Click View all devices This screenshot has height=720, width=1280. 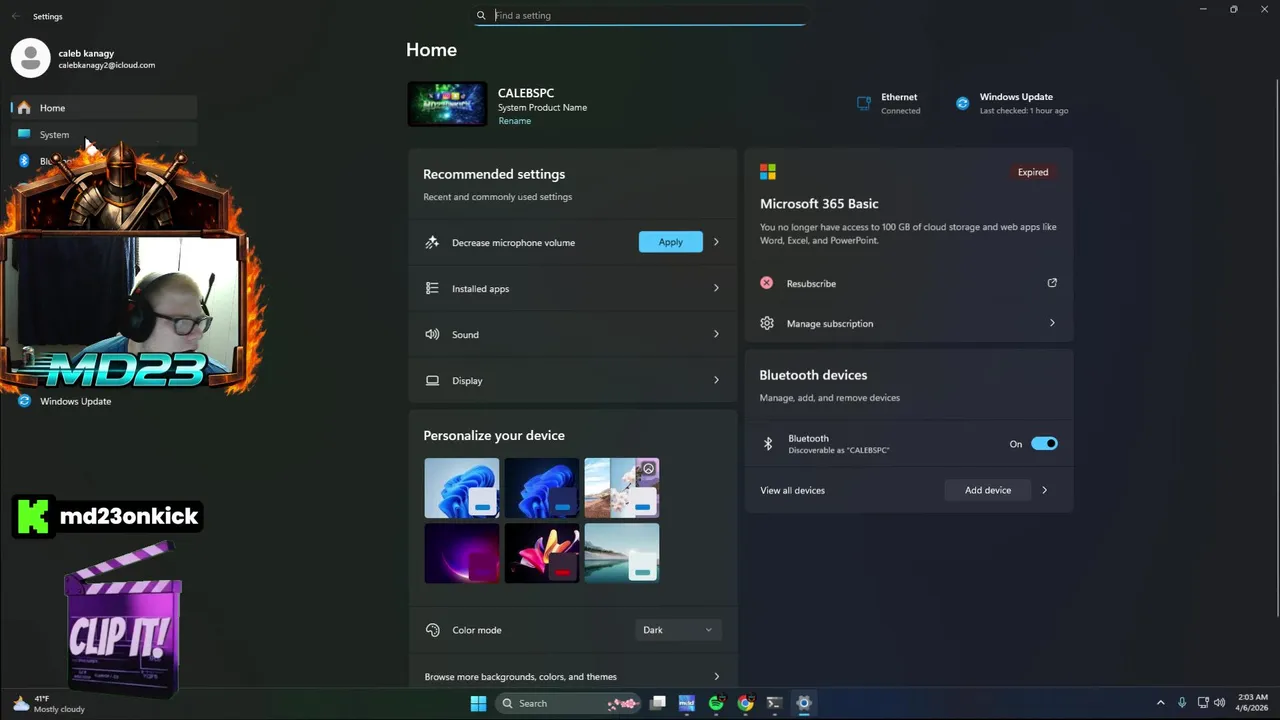tap(792, 490)
